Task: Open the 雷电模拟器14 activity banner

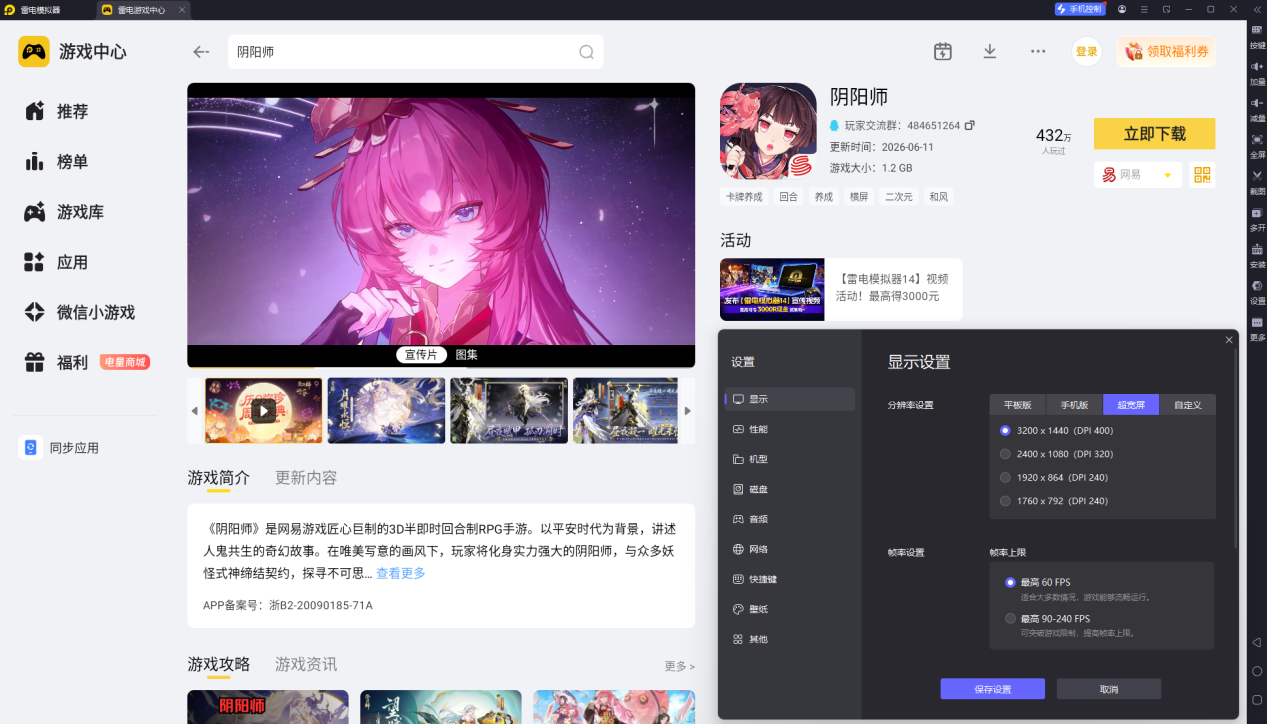Action: (841, 289)
